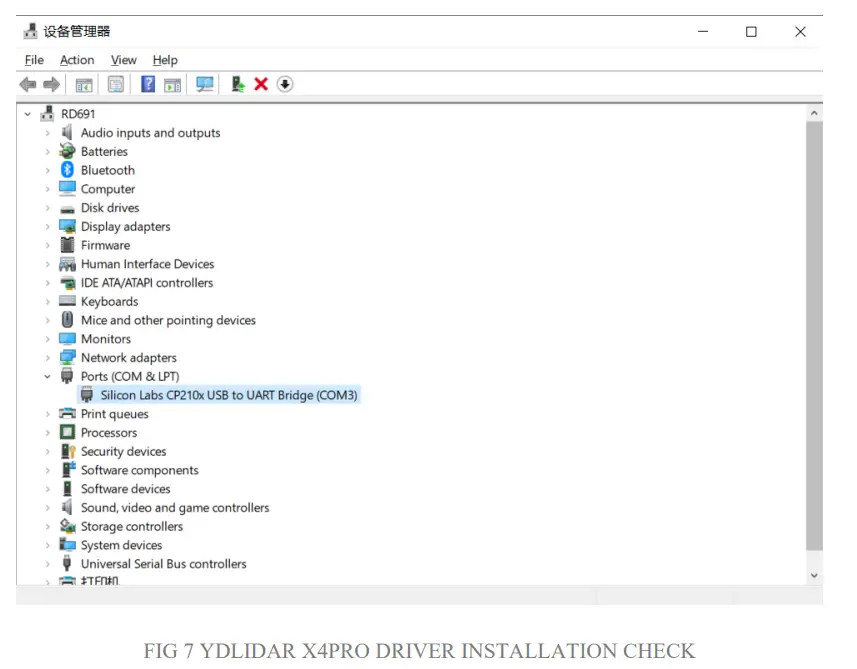Click the Help question mark toolbar icon
857x669 pixels.
coord(147,84)
